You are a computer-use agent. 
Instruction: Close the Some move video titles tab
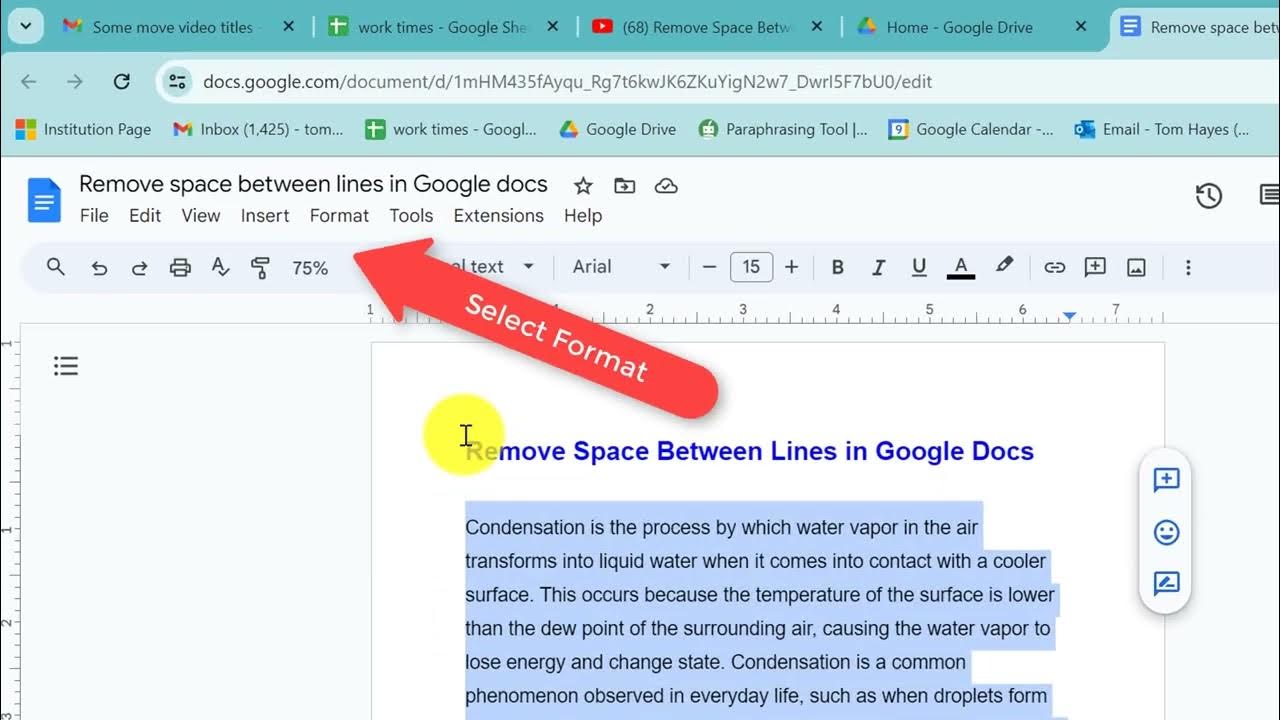coord(289,27)
